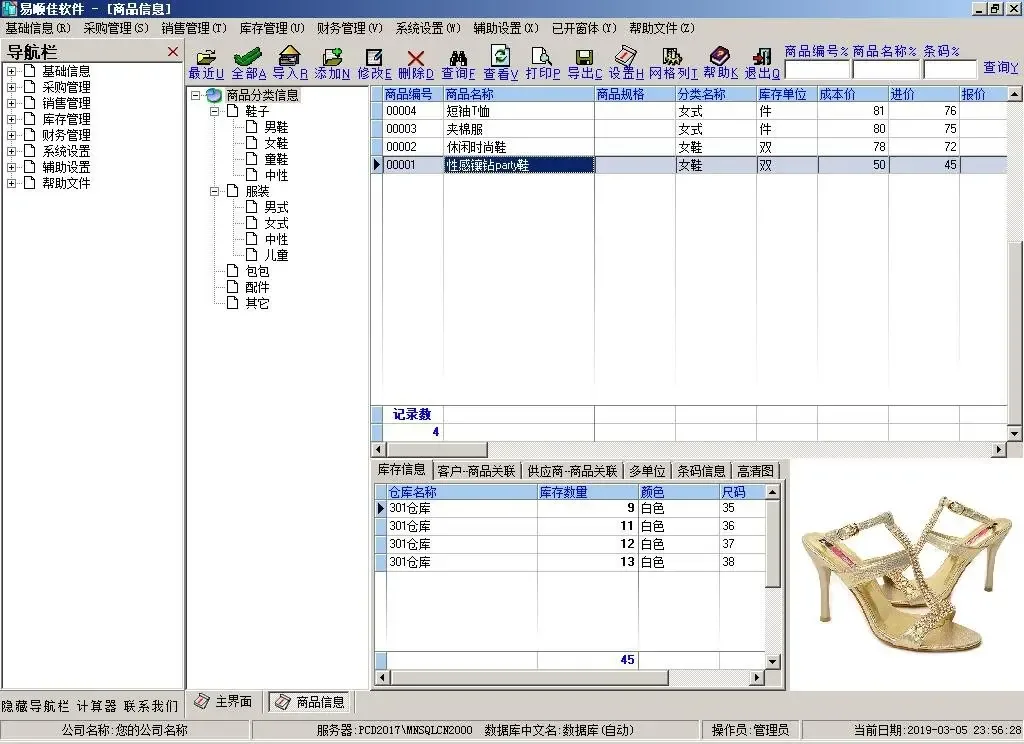Screen dimensions: 1024x744
Task: Select the 女鞋 category under 鞋子
Action: click(x=276, y=143)
